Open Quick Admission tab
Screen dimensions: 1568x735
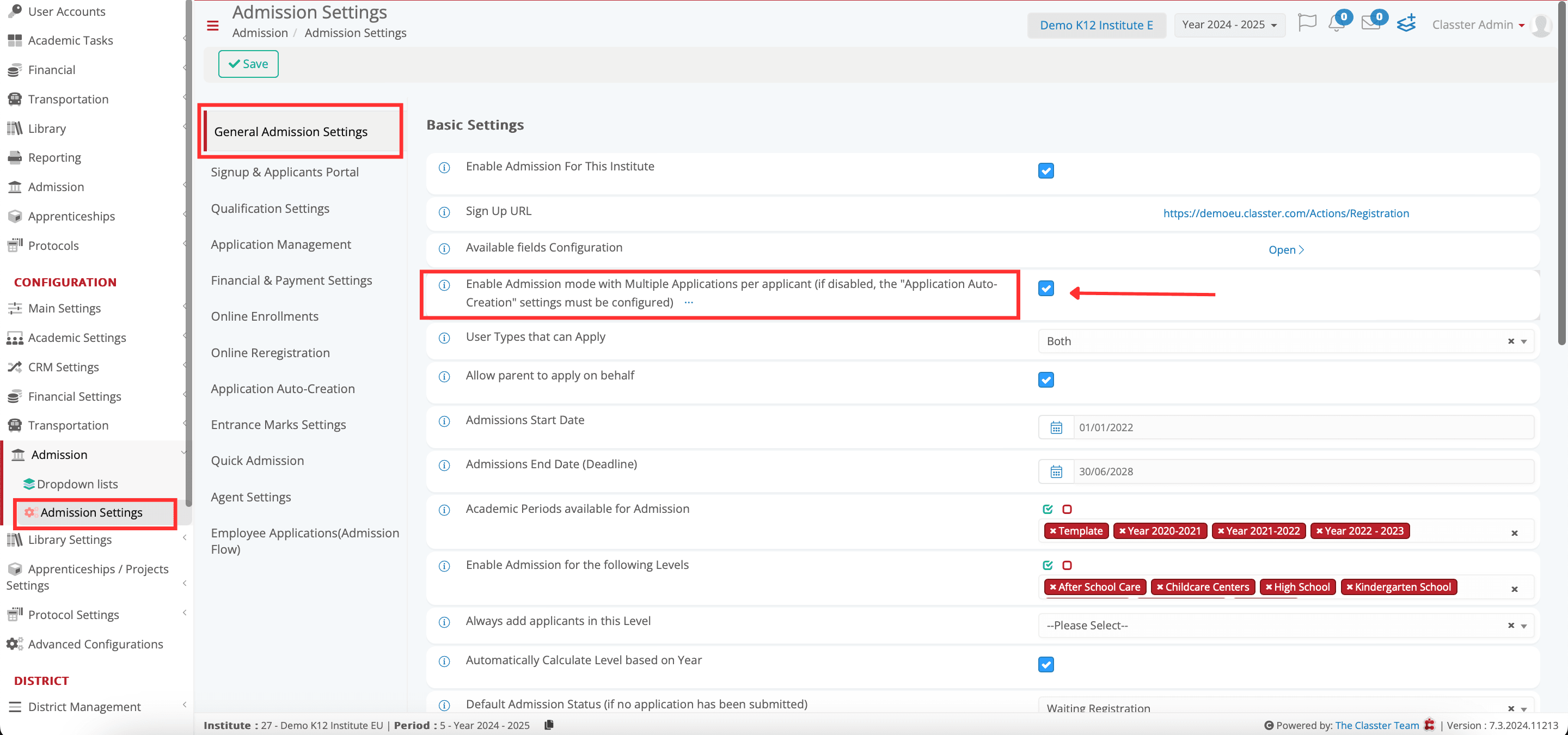[x=257, y=461]
